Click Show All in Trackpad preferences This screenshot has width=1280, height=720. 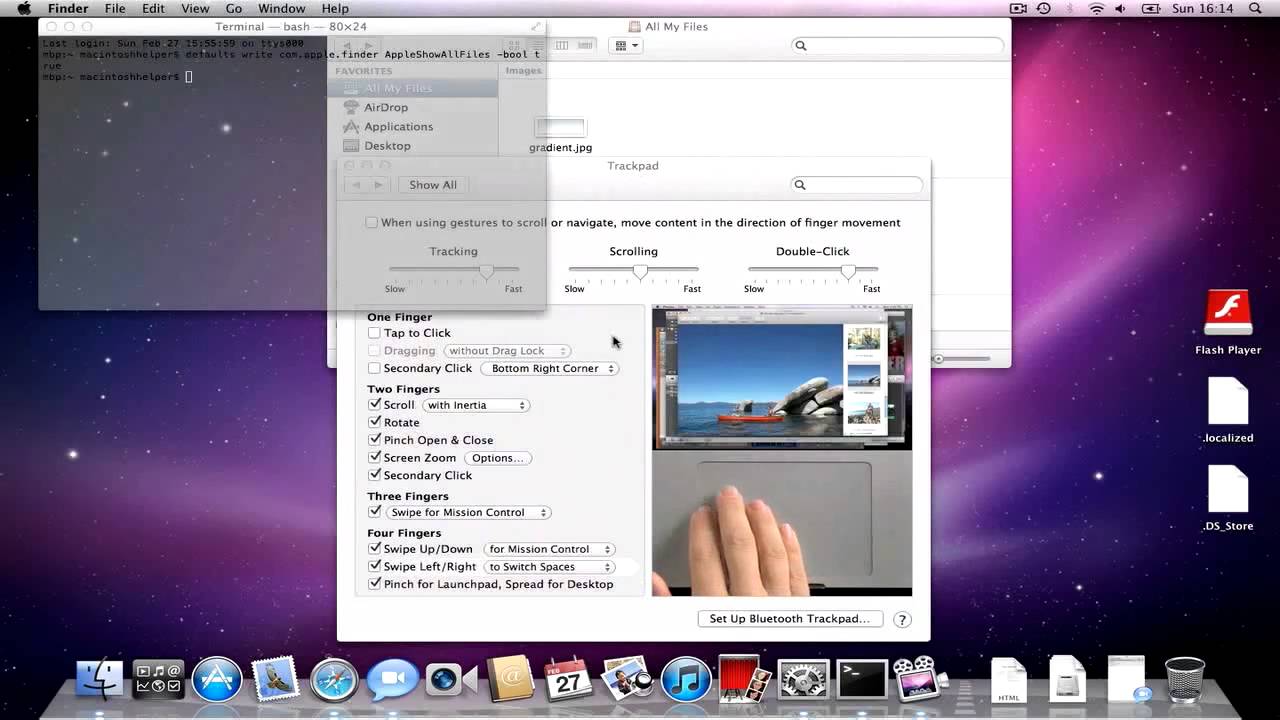tap(433, 185)
